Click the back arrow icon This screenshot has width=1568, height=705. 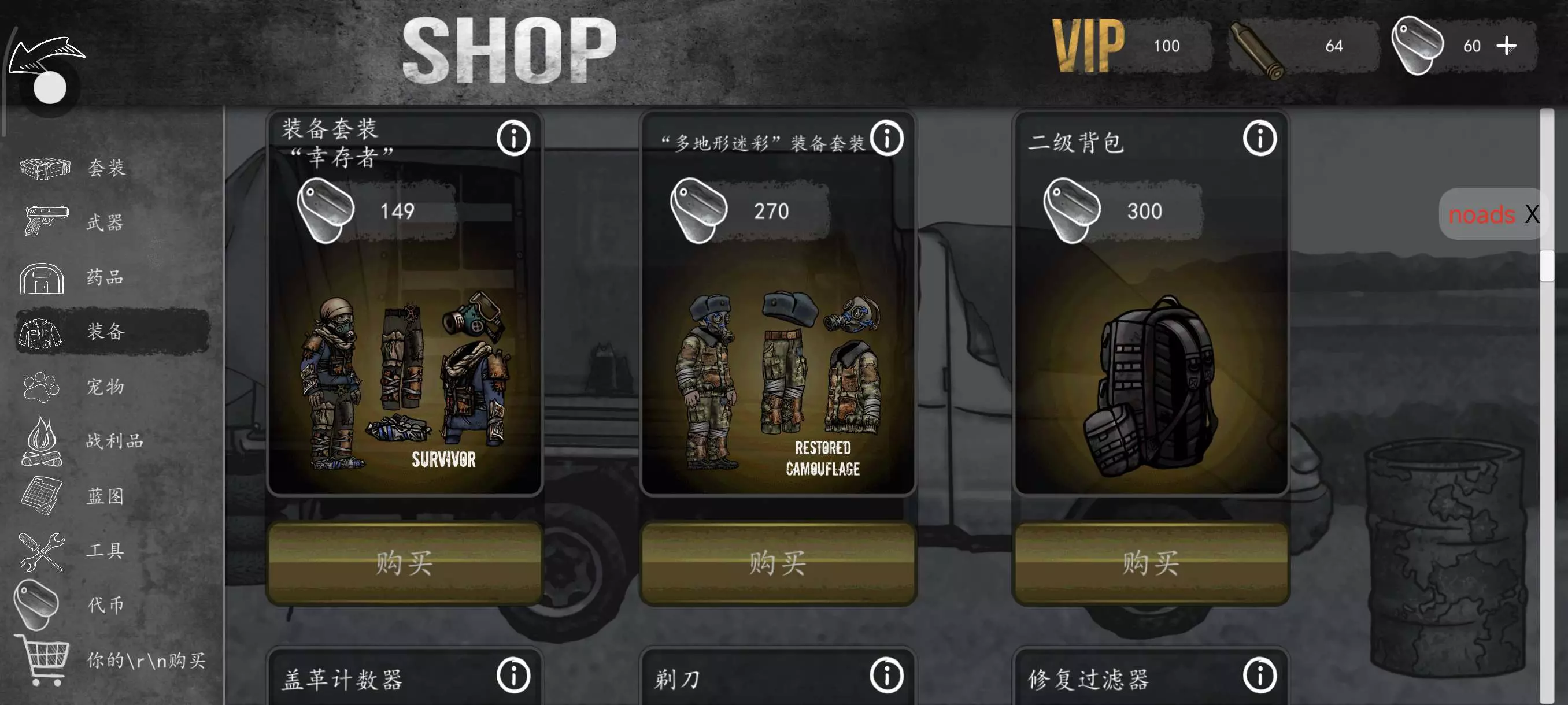(47, 57)
